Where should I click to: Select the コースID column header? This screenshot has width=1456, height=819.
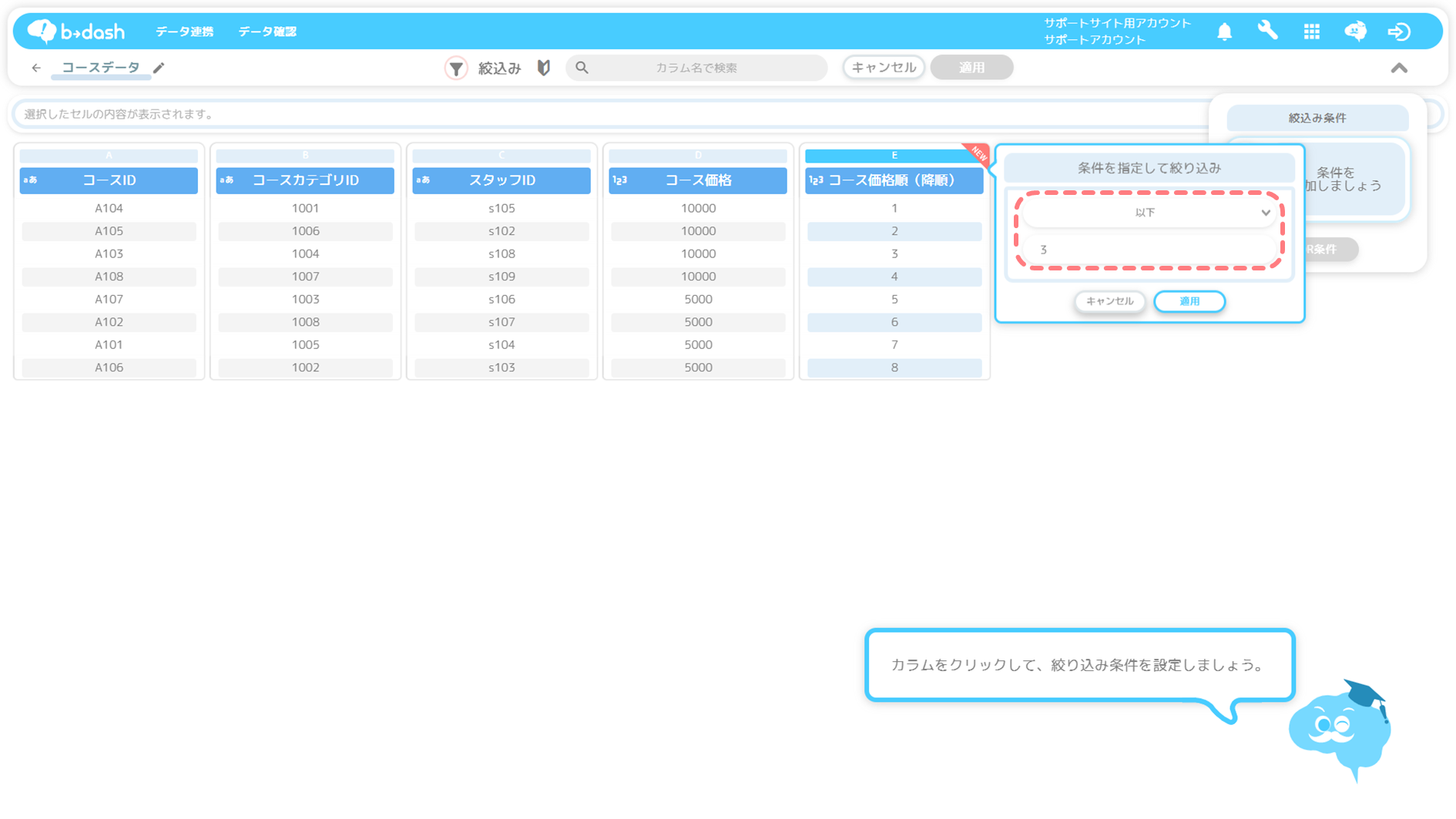tap(109, 180)
